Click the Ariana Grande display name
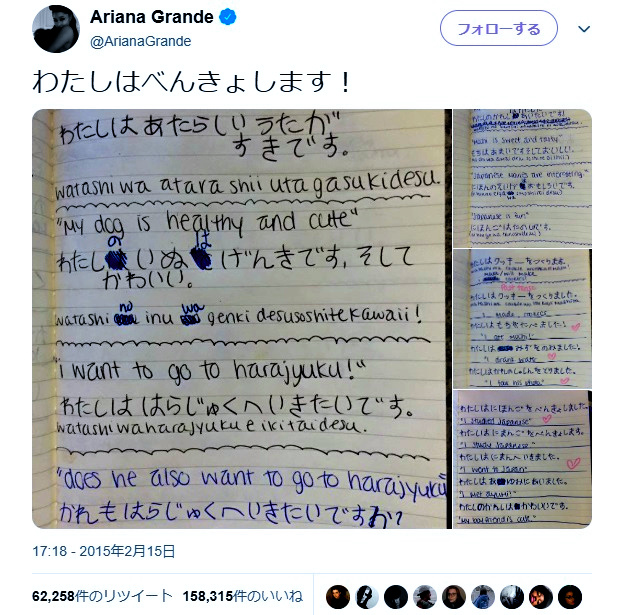This screenshot has width=622, height=615. [152, 17]
